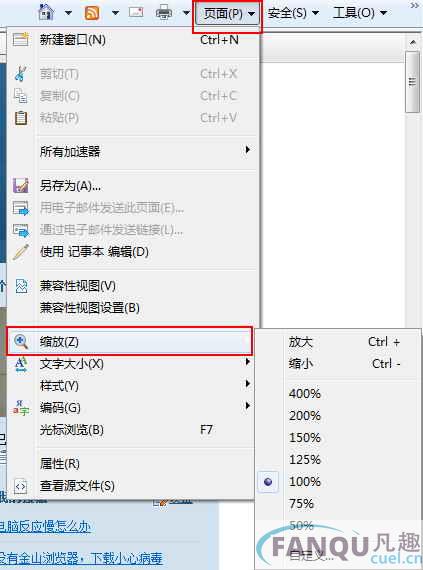This screenshot has height=570, width=423.
Task: Click the 查看源文件 view source icon
Action: [x=21, y=486]
